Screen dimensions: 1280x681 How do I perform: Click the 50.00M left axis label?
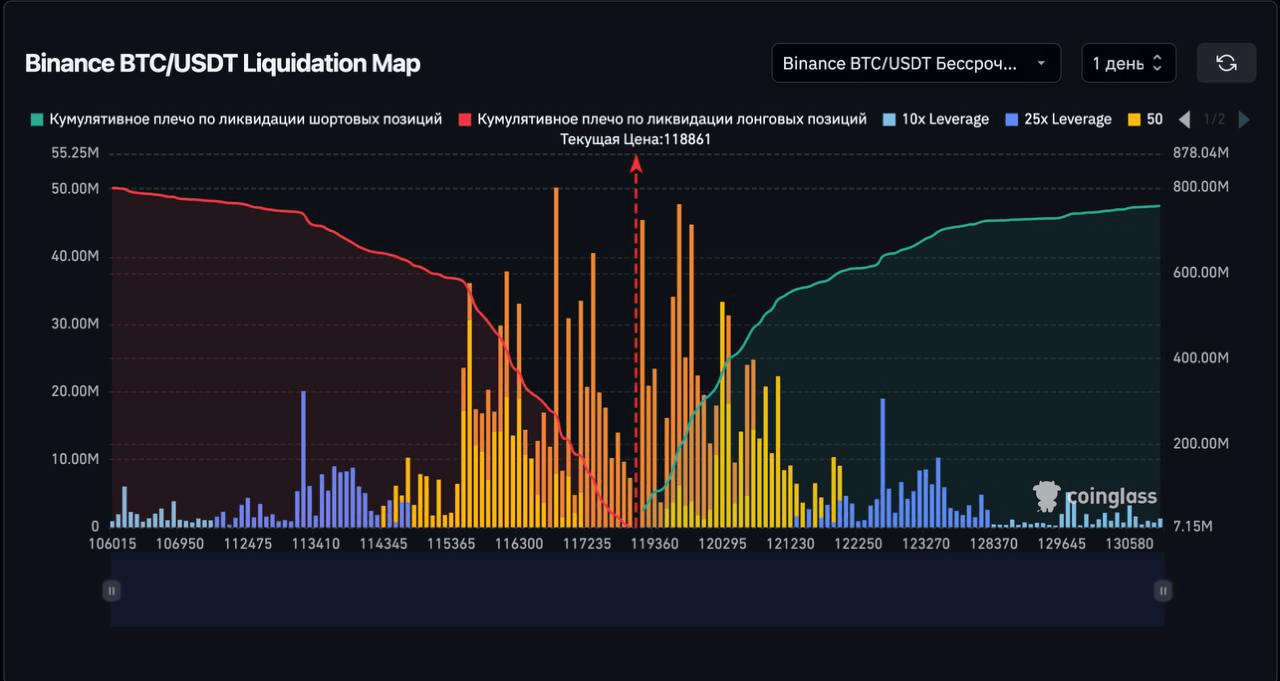(75, 188)
